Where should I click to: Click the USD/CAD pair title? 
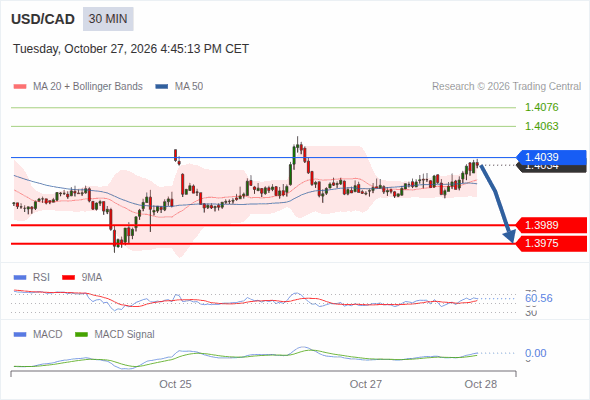point(43,19)
